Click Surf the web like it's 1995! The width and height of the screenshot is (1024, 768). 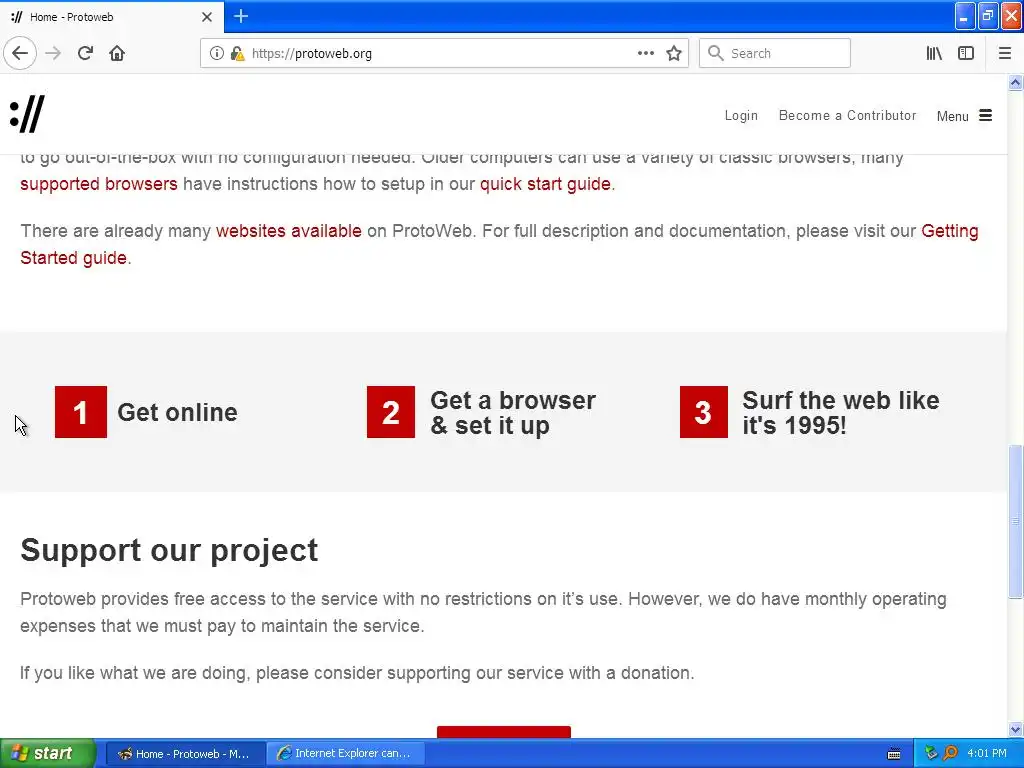840,413
